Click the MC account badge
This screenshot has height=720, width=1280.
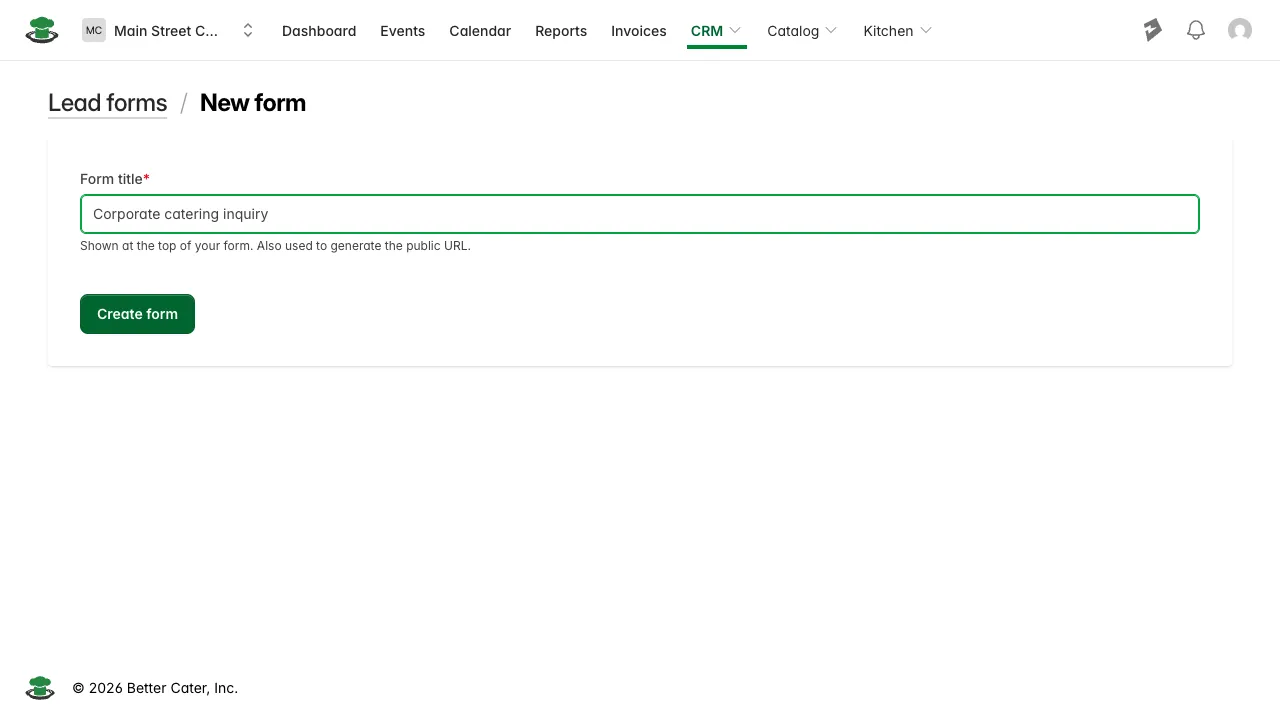coord(94,30)
